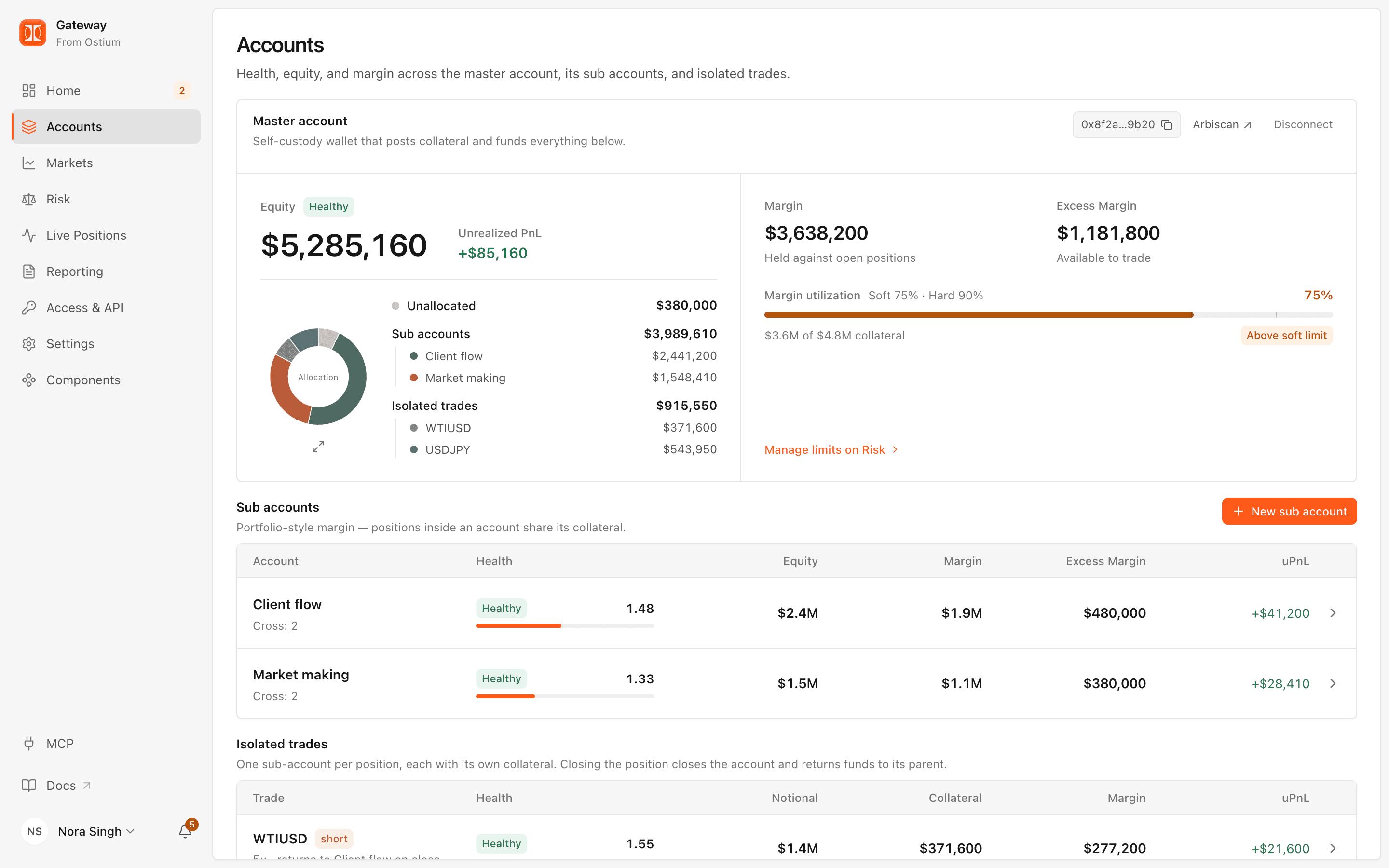Copy wallet address 0x8f2a...9b20
Screen dimensions: 1389x868
[x=1167, y=124]
